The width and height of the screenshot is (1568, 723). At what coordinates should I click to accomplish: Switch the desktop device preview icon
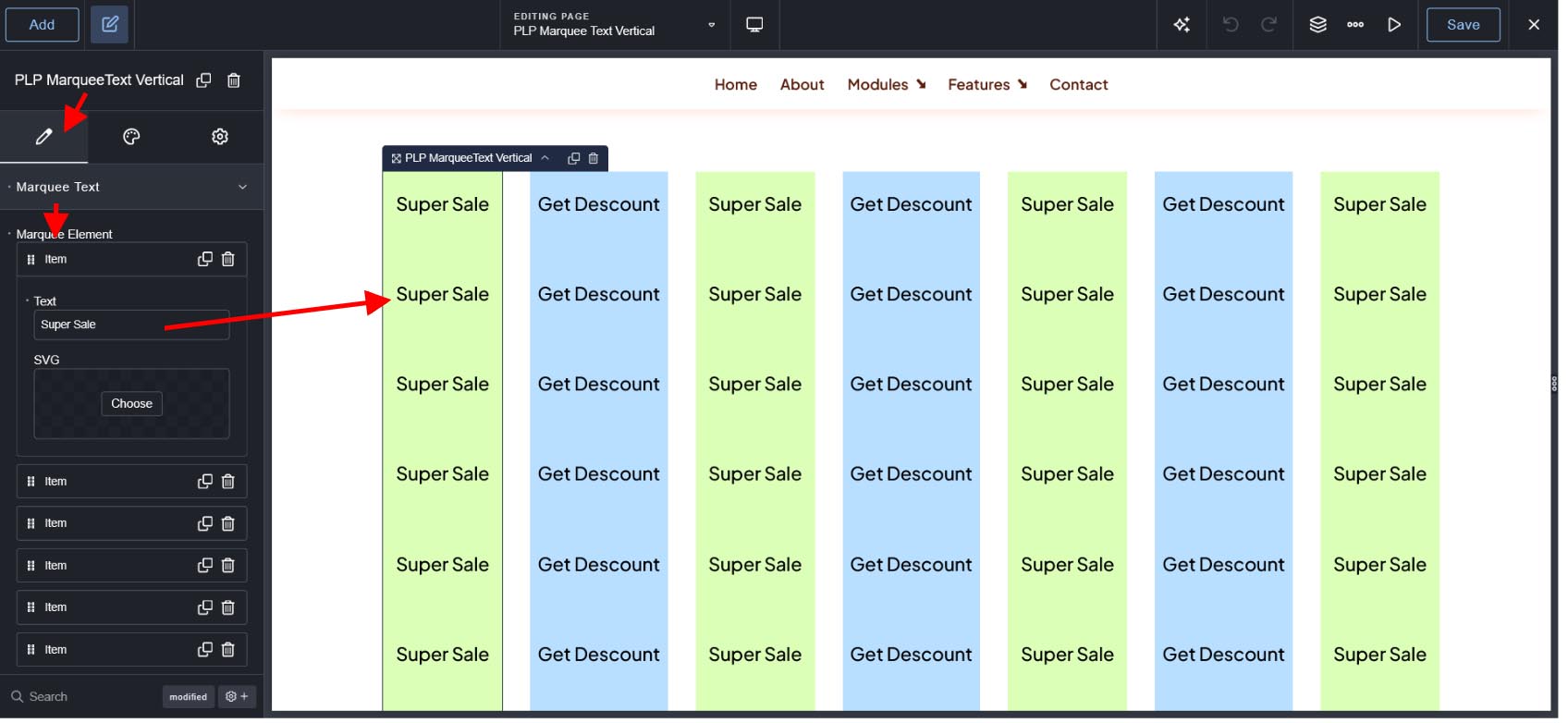pos(754,25)
